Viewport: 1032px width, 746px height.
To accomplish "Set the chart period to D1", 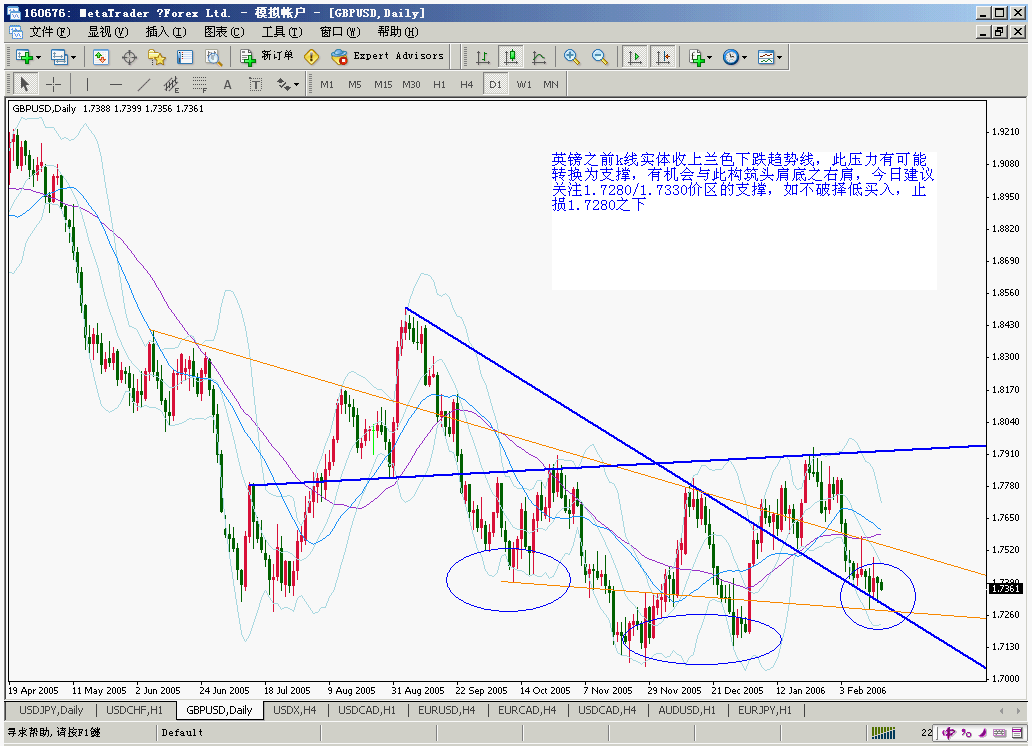I will click(496, 84).
